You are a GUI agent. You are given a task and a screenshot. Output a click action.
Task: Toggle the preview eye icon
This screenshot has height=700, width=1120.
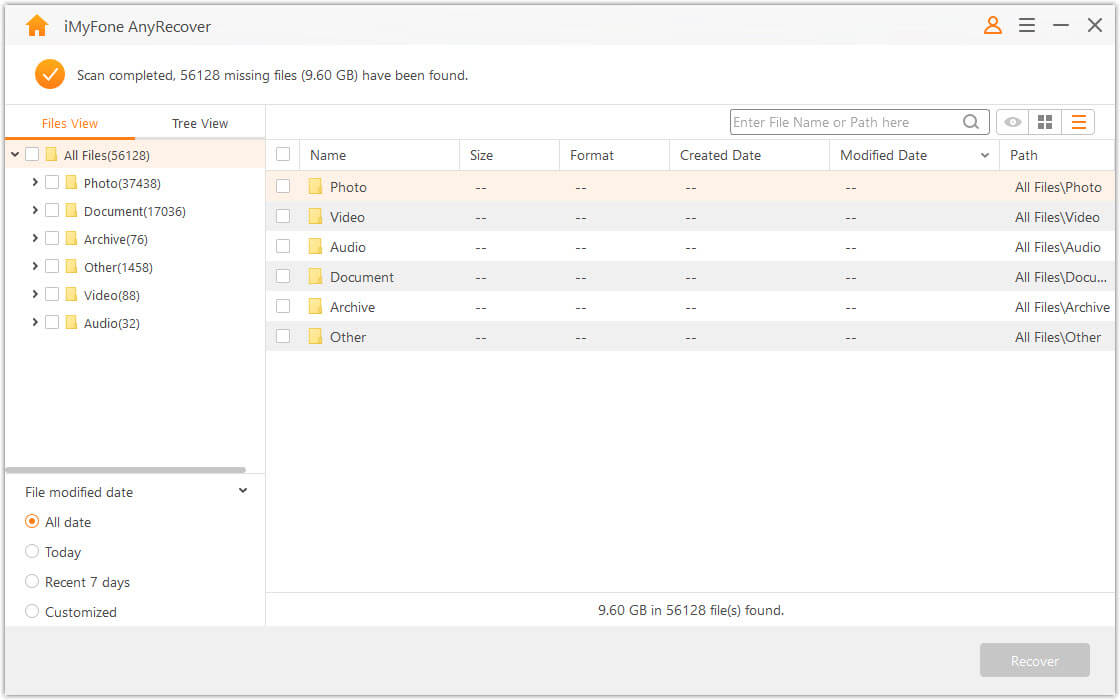[x=1013, y=122]
